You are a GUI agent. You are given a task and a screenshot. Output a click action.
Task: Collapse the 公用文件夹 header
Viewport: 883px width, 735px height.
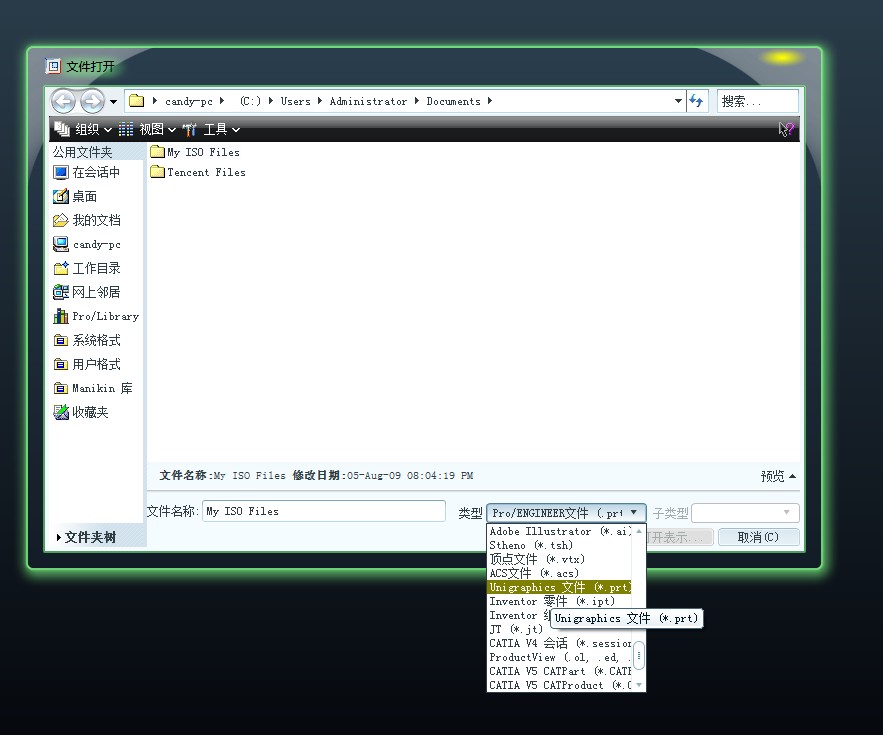click(83, 152)
